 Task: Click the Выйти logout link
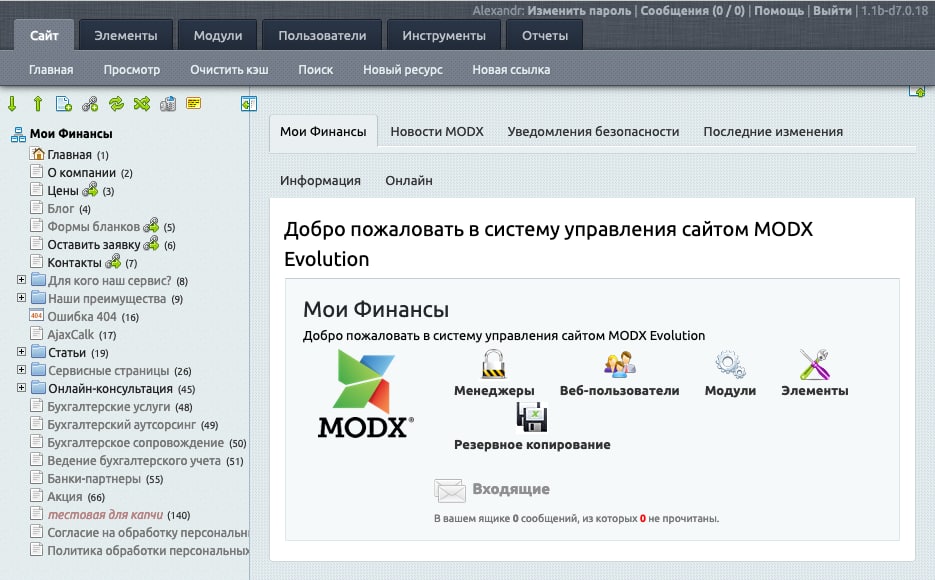click(832, 10)
